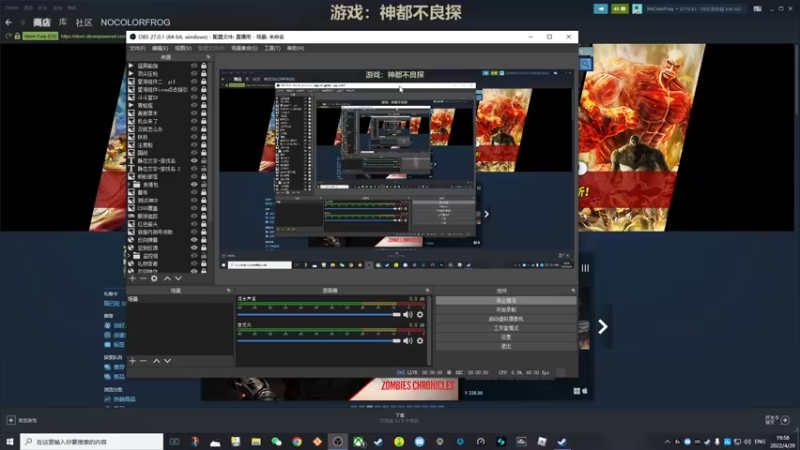Viewport: 800px width, 450px height.
Task: Open the 视图(V) menu in OBS
Action: [183, 48]
